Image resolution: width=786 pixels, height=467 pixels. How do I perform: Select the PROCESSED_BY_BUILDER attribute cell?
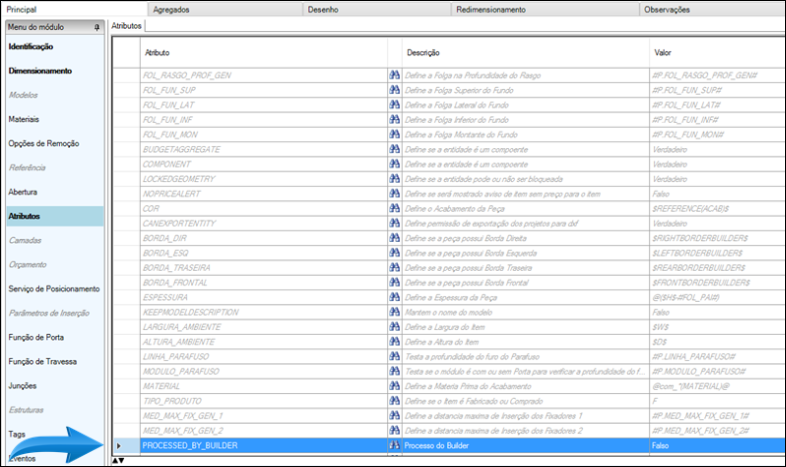264,445
